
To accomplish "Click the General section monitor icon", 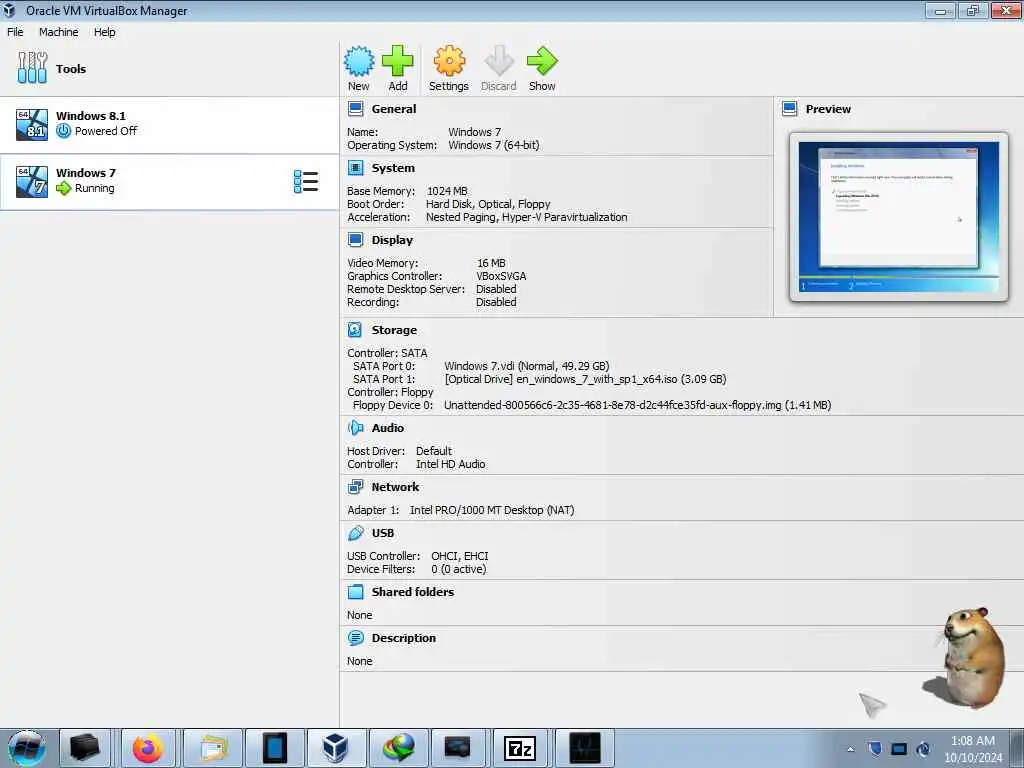I will point(355,109).
